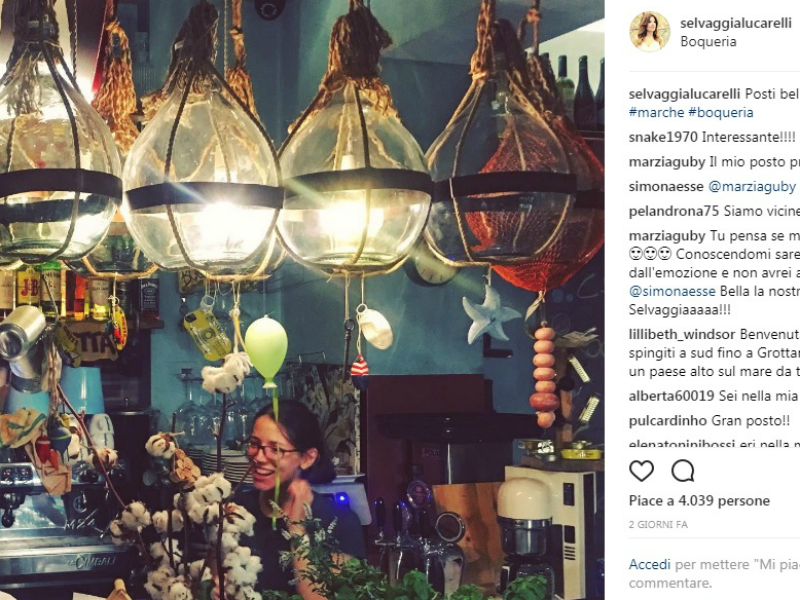Open the @marziaguby mention link
This screenshot has width=800, height=600.
tap(752, 187)
